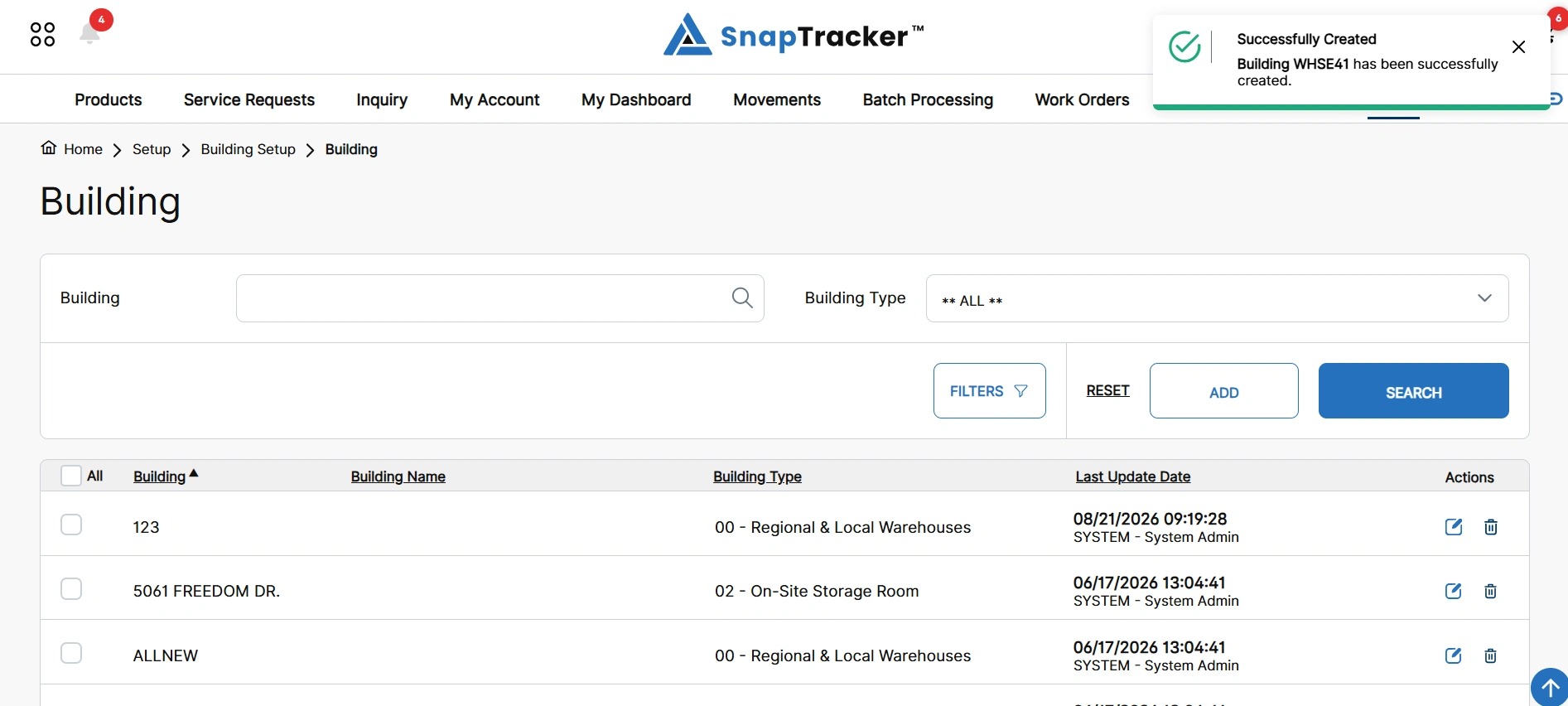Click the Home breadcrumb house icon
Viewport: 1568px width, 706px height.
(x=49, y=147)
